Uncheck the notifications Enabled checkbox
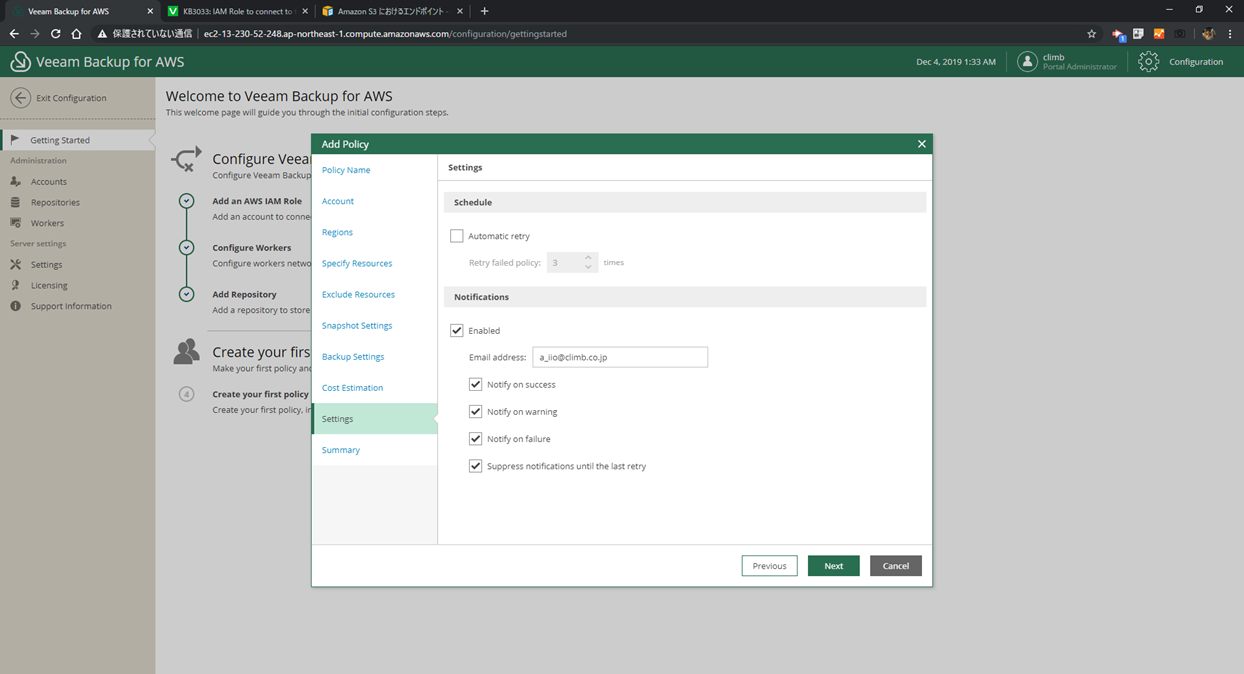Image resolution: width=1244 pixels, height=674 pixels. pyautogui.click(x=457, y=331)
